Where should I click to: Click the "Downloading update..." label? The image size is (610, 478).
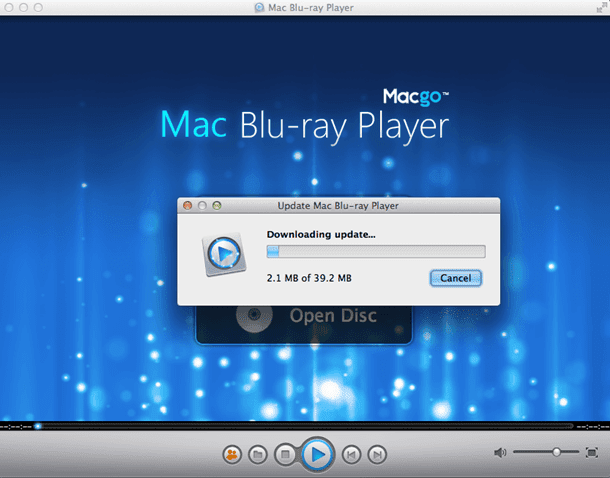click(x=321, y=235)
